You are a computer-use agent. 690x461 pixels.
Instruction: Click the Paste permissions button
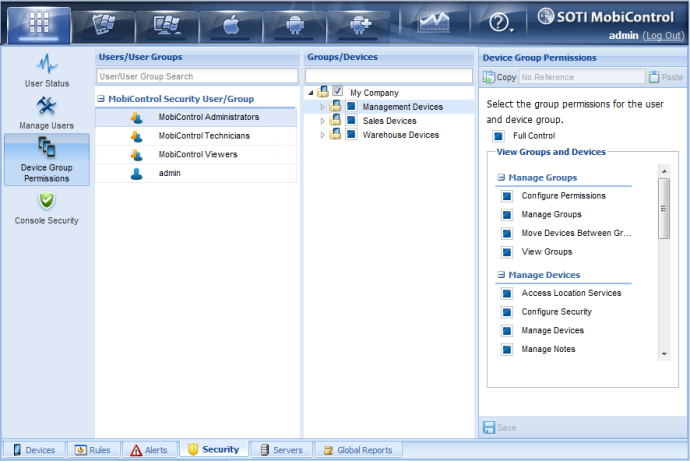(666, 77)
